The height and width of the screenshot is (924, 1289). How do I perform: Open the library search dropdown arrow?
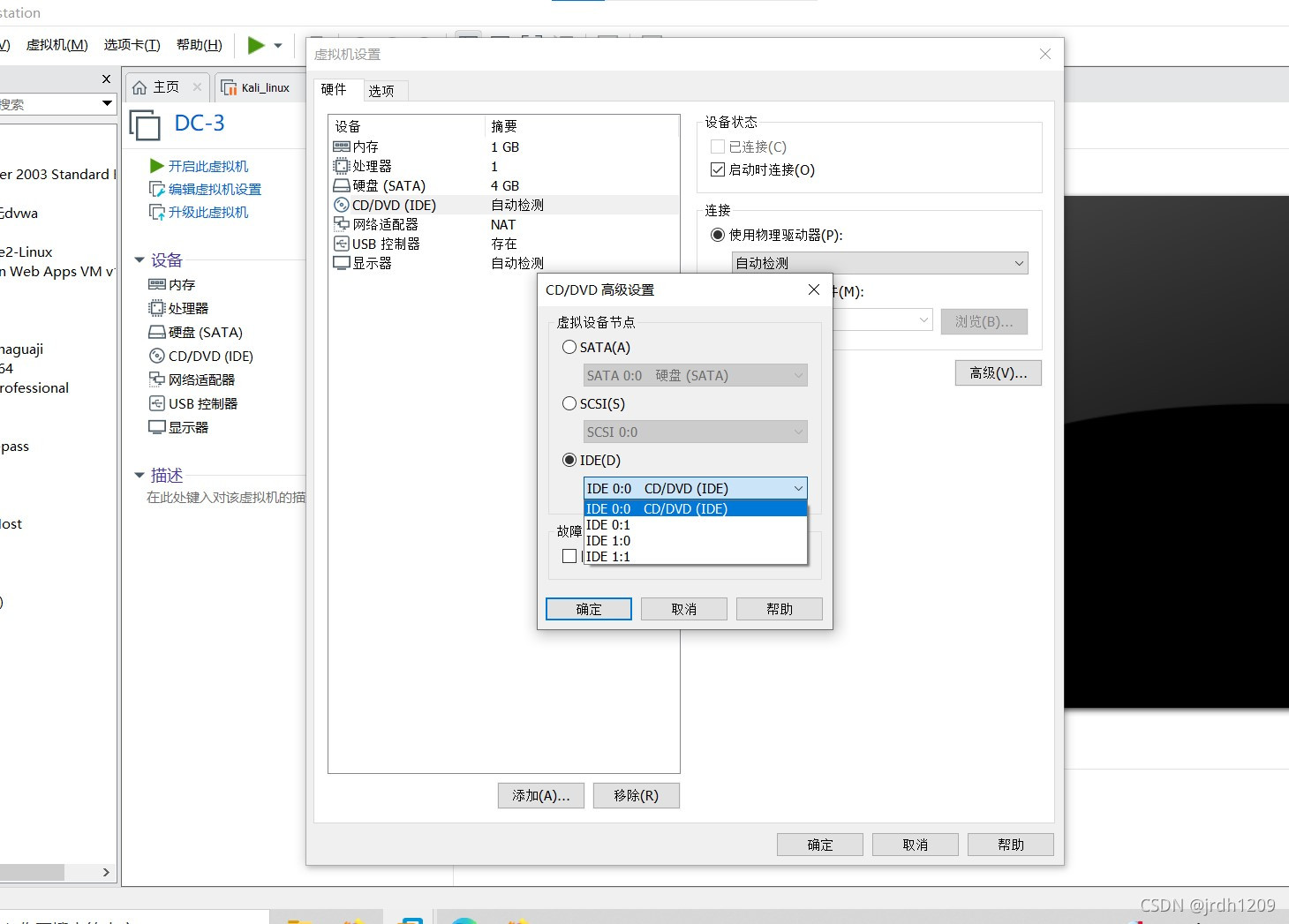coord(107,104)
